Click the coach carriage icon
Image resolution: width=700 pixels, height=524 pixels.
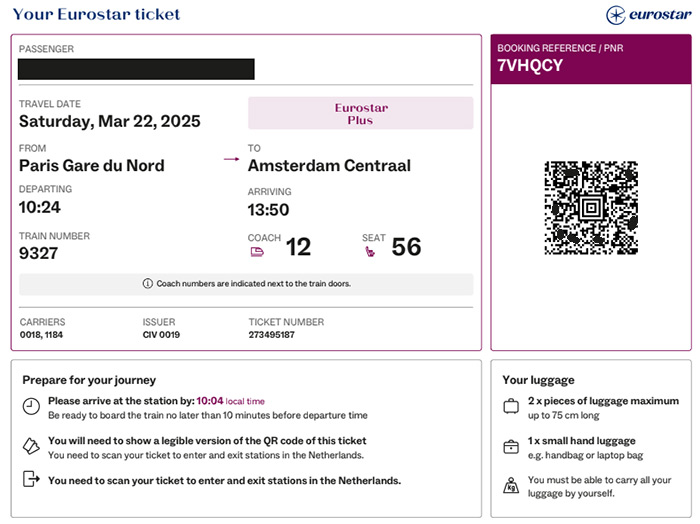click(x=257, y=253)
